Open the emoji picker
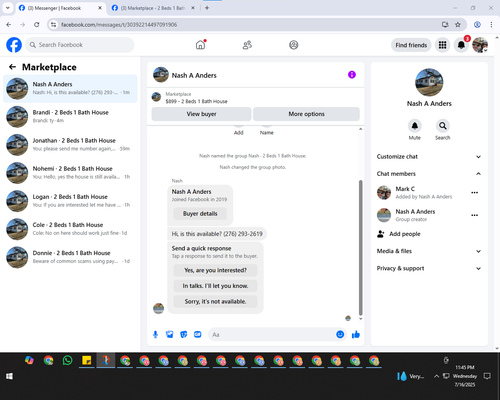This screenshot has height=400, width=500. [x=340, y=334]
